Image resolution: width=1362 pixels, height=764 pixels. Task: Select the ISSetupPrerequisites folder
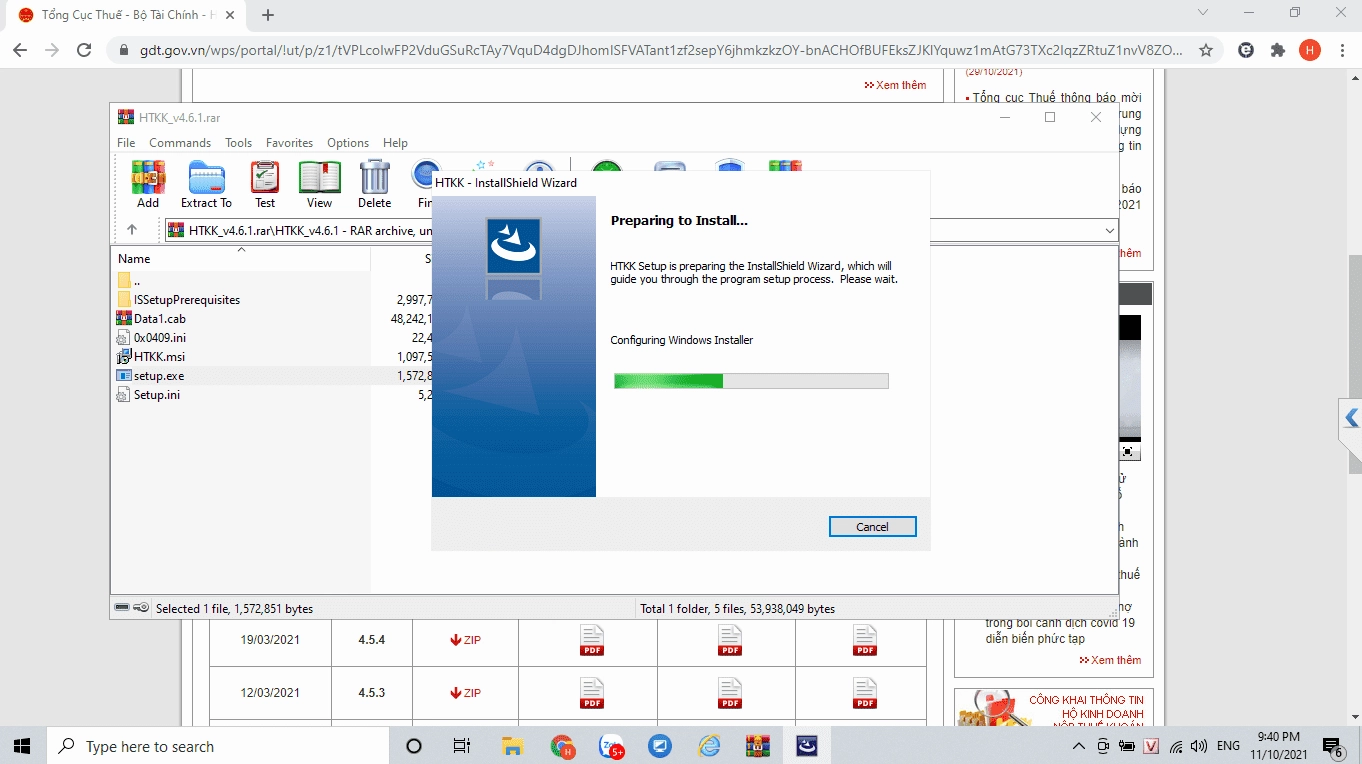coord(178,300)
